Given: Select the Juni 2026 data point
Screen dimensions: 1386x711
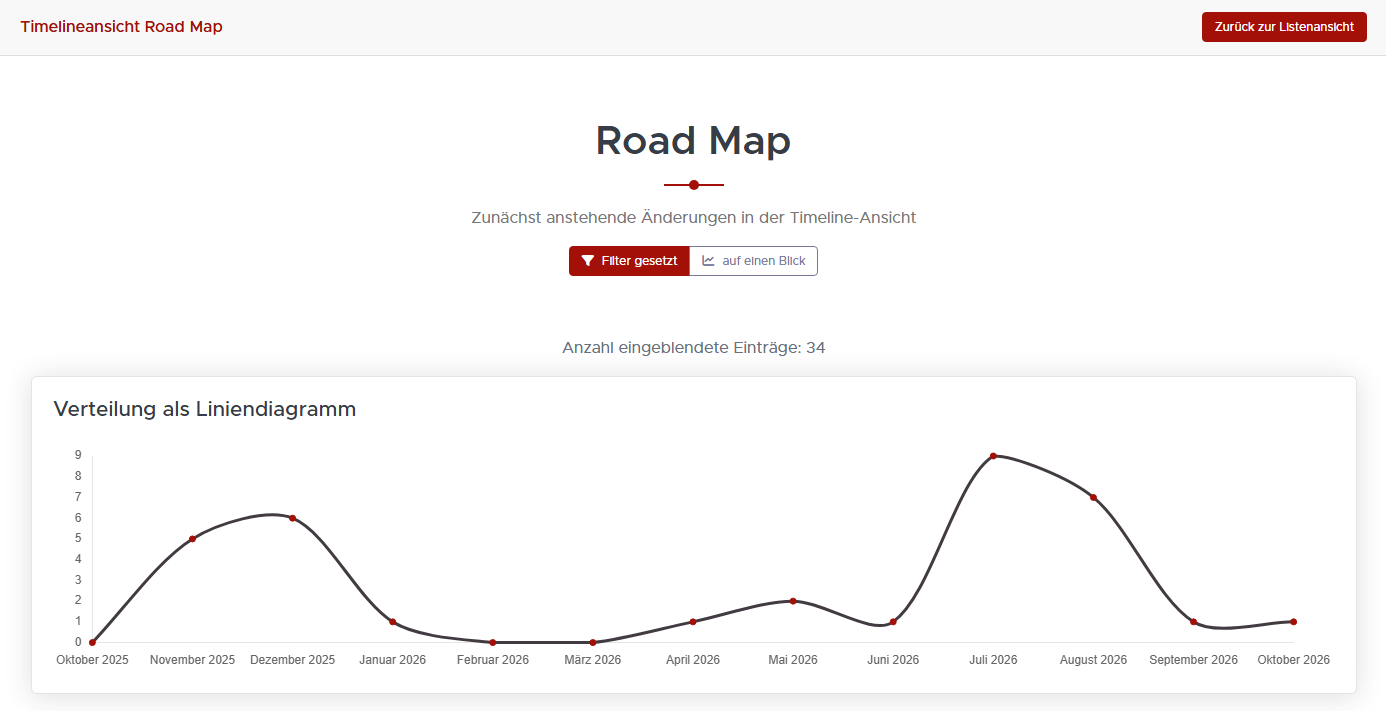Looking at the screenshot, I should [893, 622].
